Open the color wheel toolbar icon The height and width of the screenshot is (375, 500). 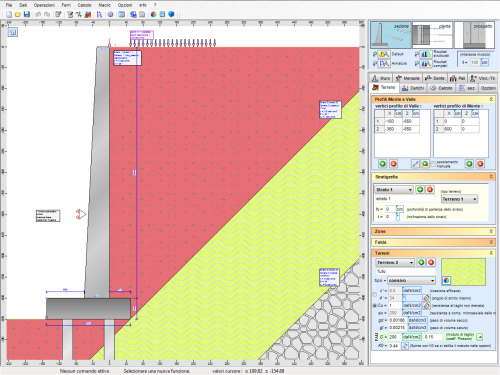tap(153, 14)
